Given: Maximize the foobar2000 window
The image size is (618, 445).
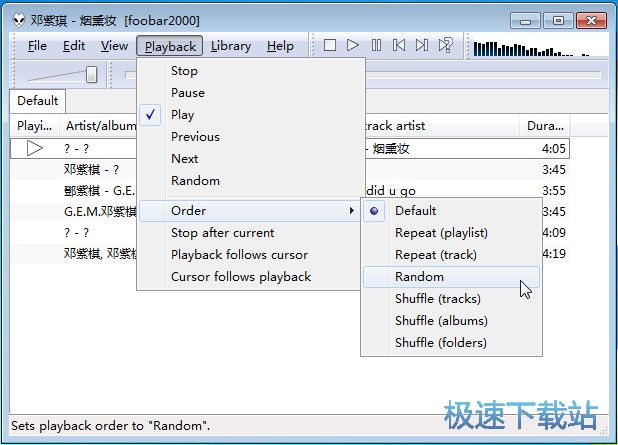Looking at the screenshot, I should [x=558, y=21].
